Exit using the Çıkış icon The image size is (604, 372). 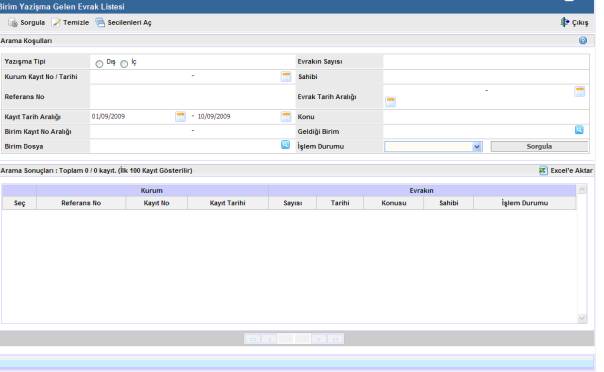coord(565,22)
